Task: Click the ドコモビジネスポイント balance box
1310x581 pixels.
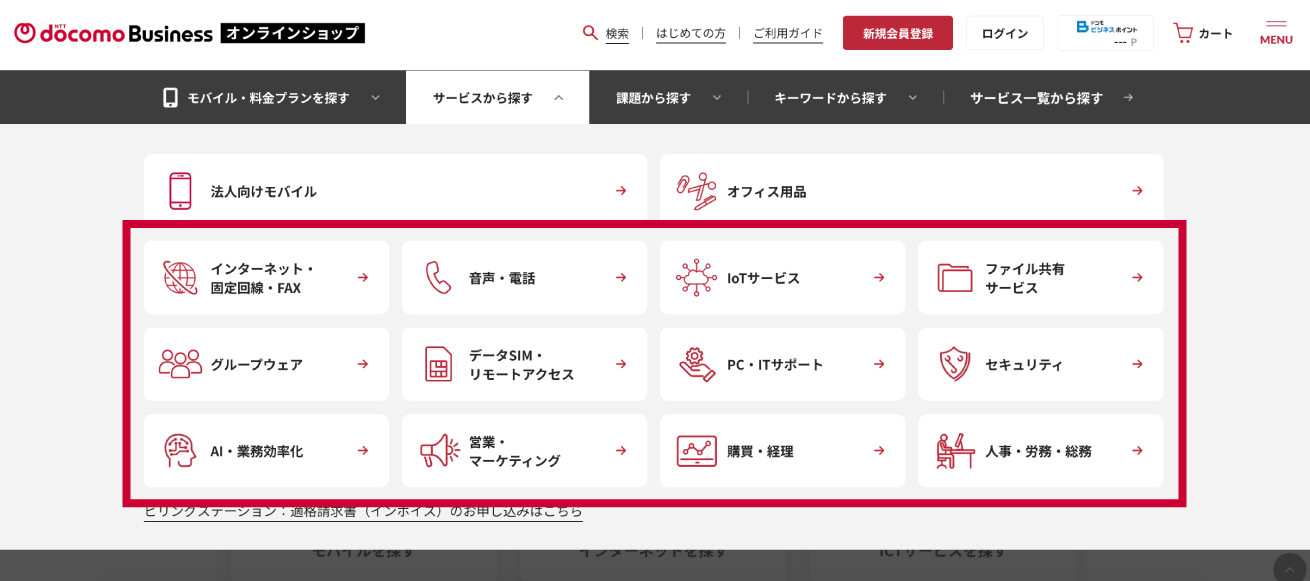Action: click(1105, 33)
